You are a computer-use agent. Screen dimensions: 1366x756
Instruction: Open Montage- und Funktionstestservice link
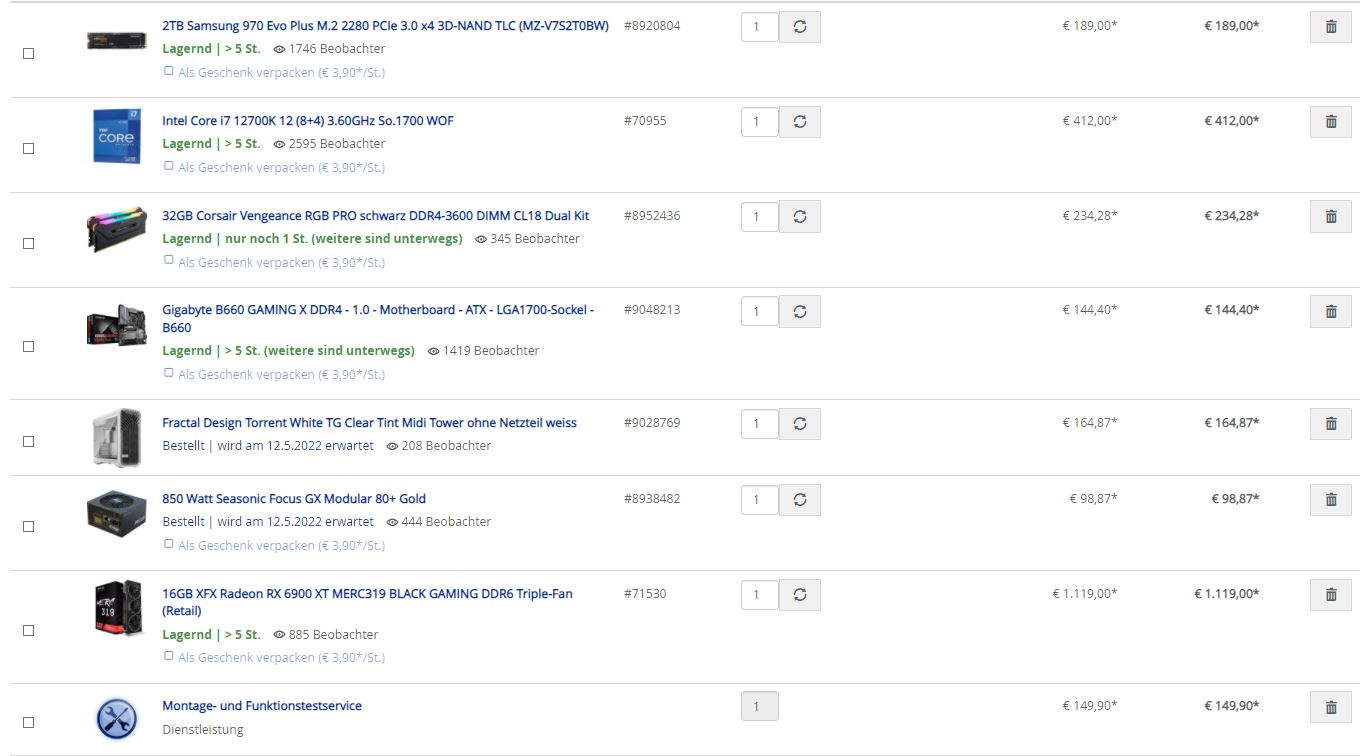(262, 706)
